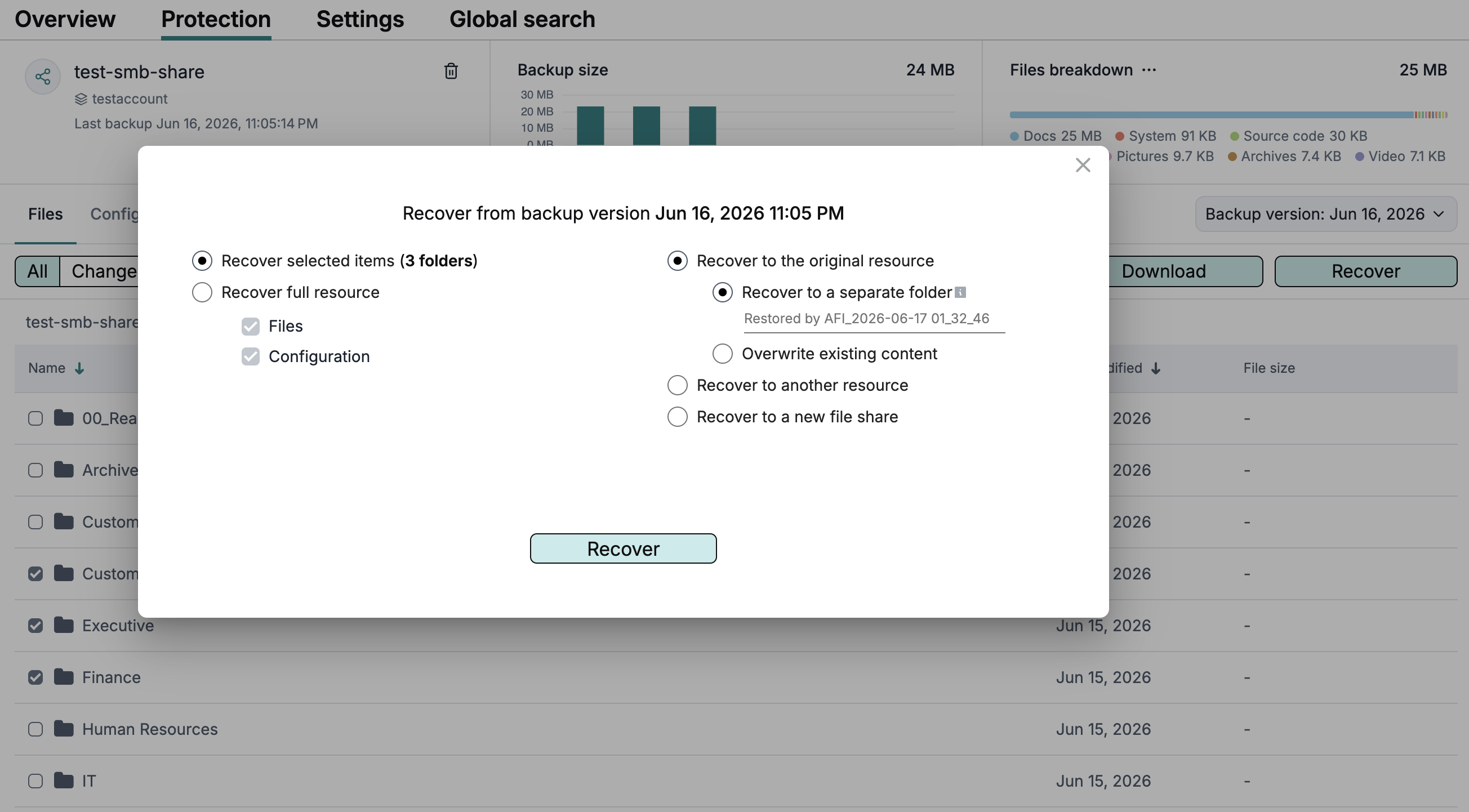1469x812 pixels.
Task: Select Overwrite existing content option
Action: [x=723, y=354]
